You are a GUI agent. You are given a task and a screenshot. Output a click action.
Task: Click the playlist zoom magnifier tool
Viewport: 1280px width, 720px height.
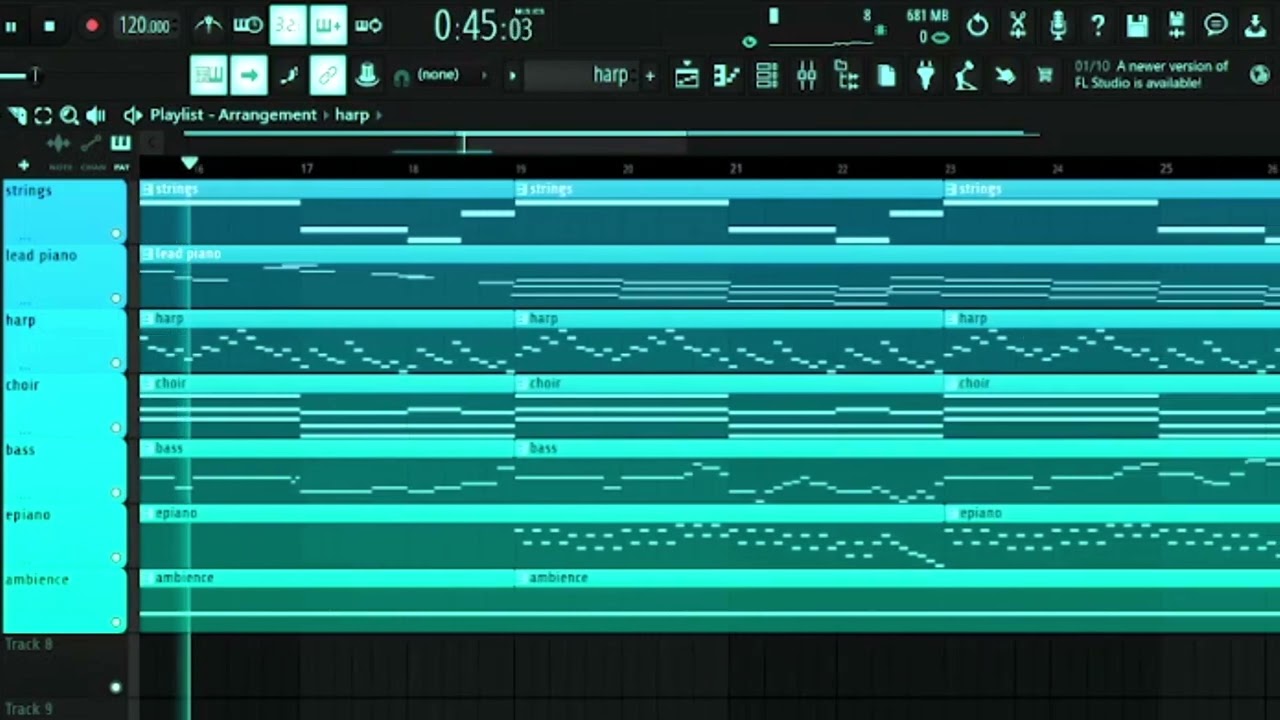pyautogui.click(x=69, y=115)
